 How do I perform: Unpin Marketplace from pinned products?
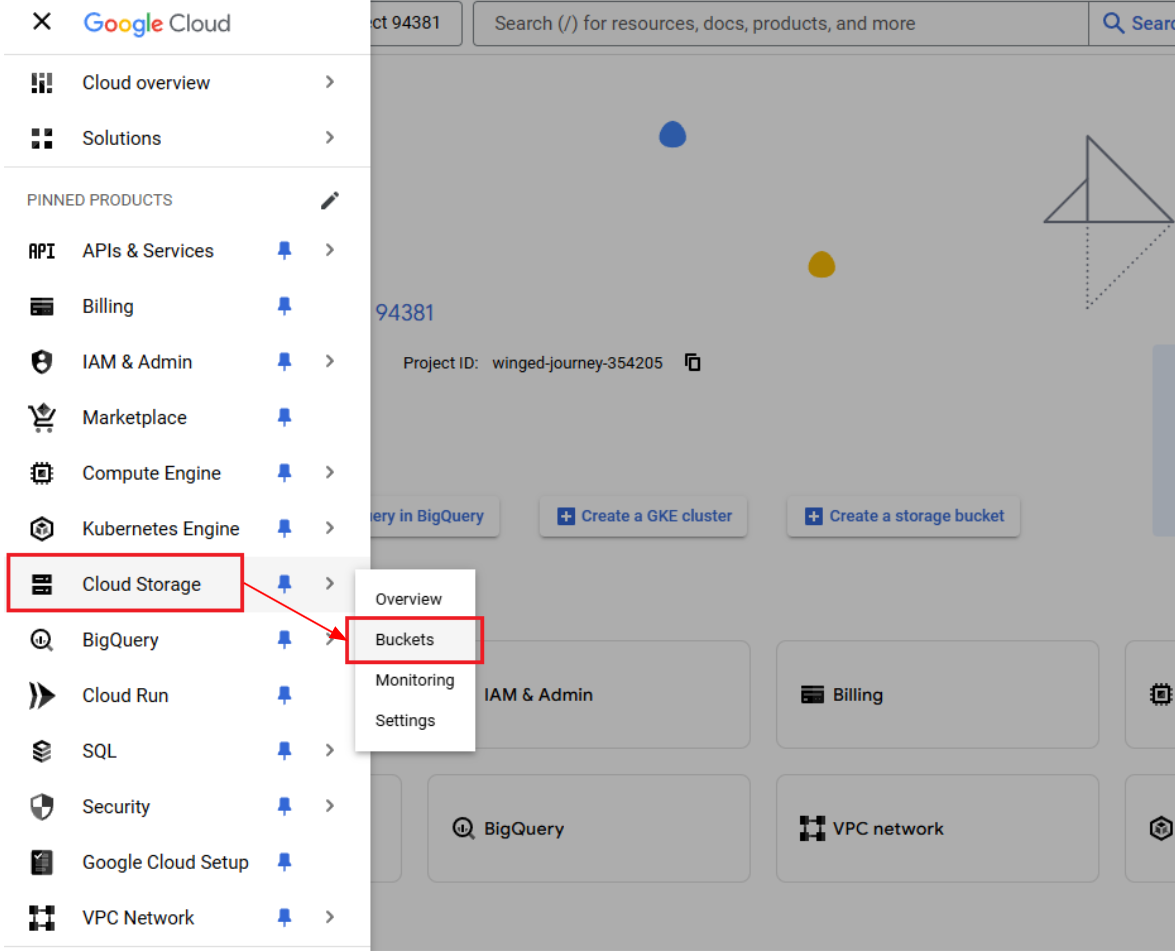point(284,417)
